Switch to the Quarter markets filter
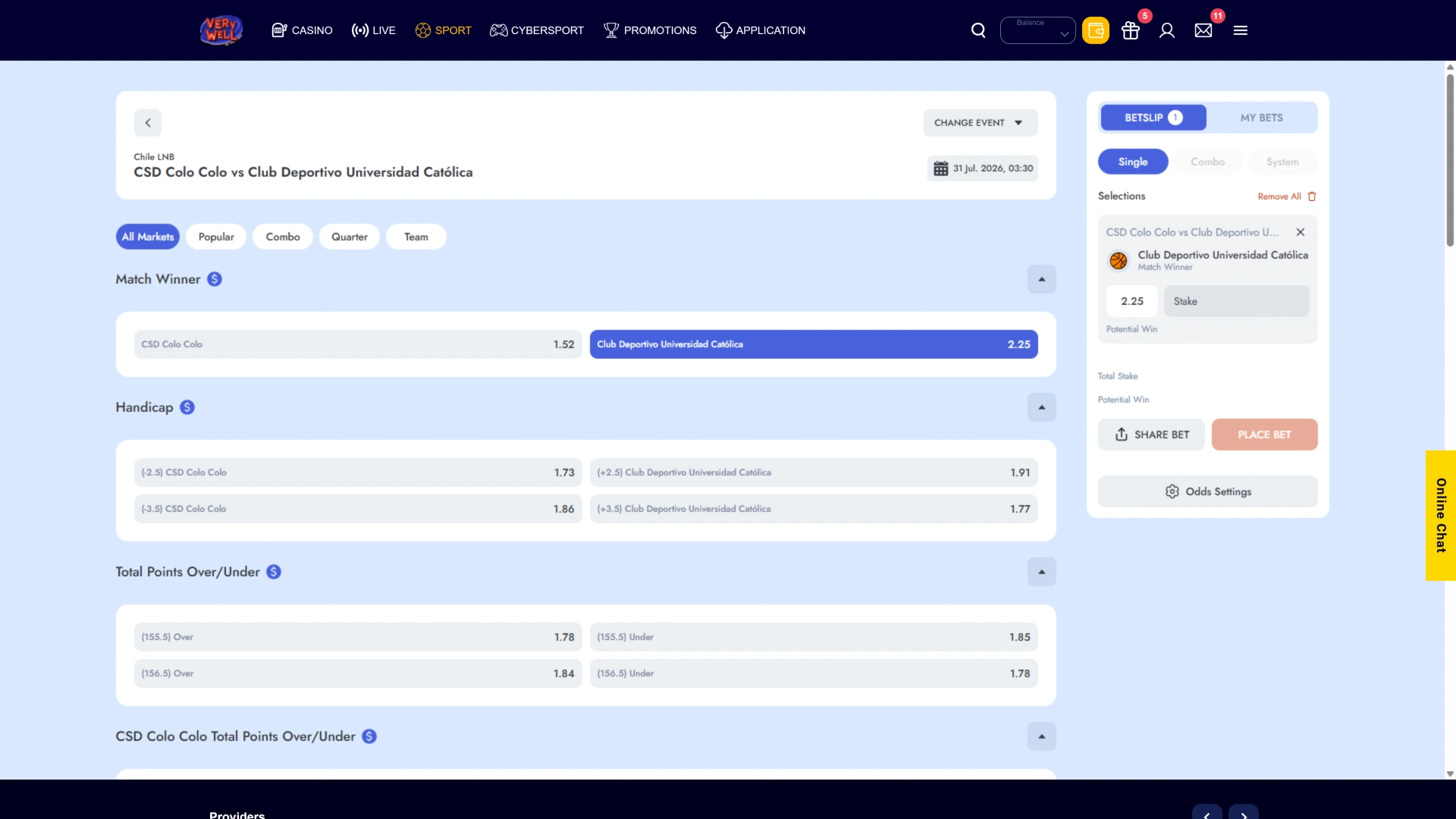 (350, 237)
